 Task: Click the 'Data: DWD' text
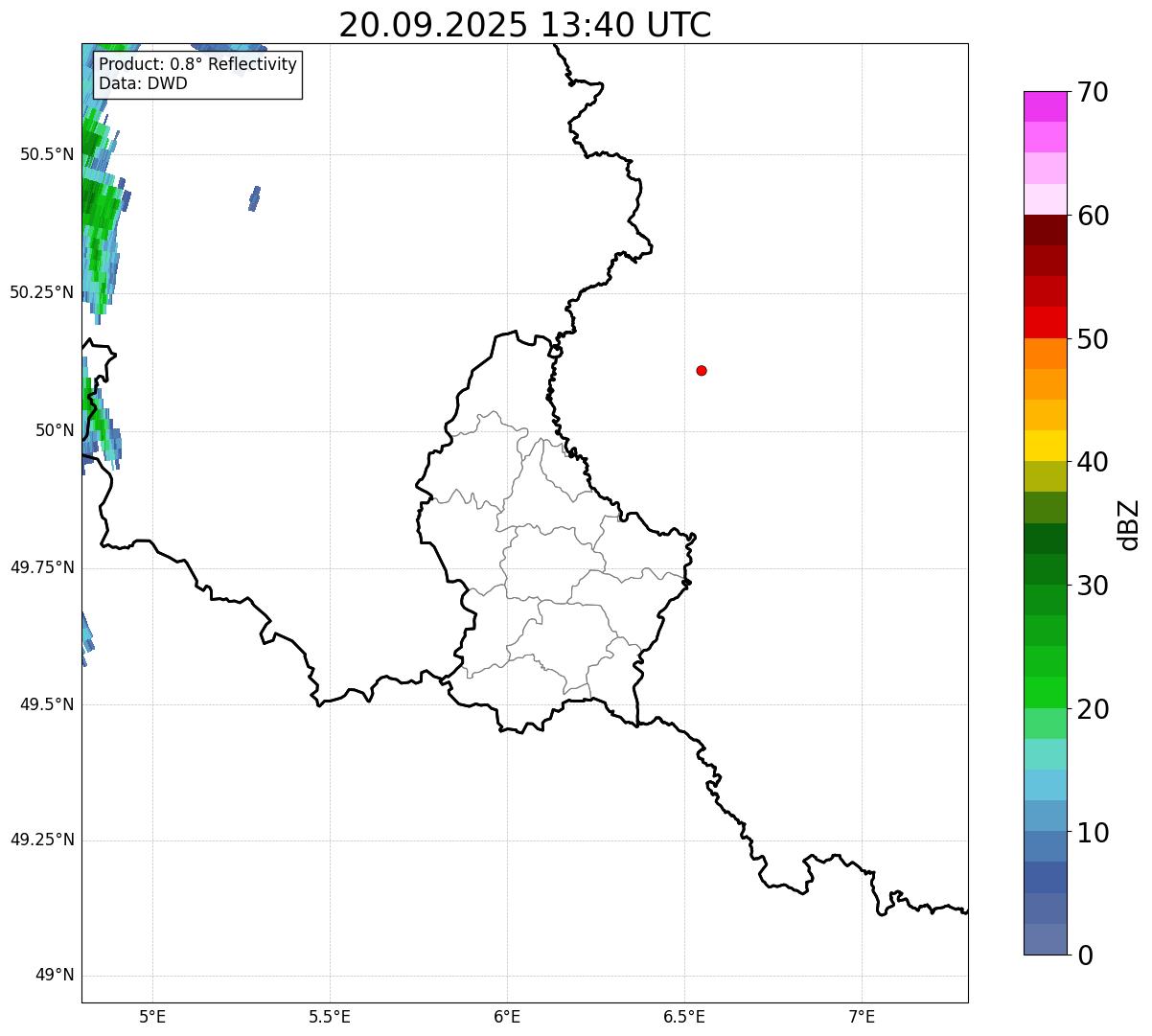(144, 83)
